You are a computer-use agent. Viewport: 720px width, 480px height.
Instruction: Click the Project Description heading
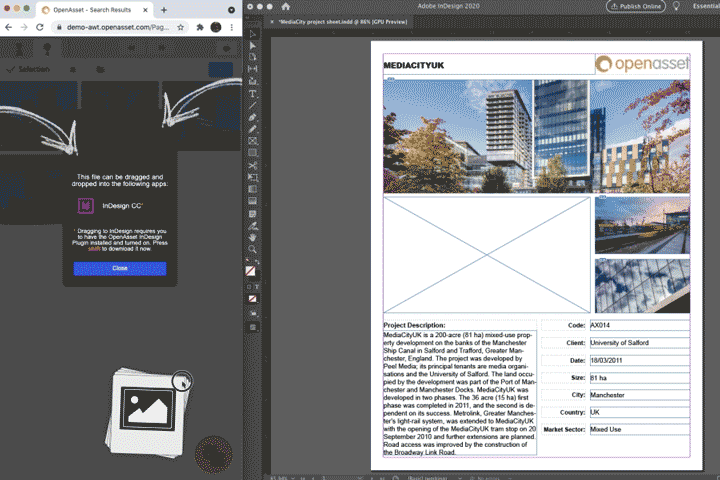[414, 325]
